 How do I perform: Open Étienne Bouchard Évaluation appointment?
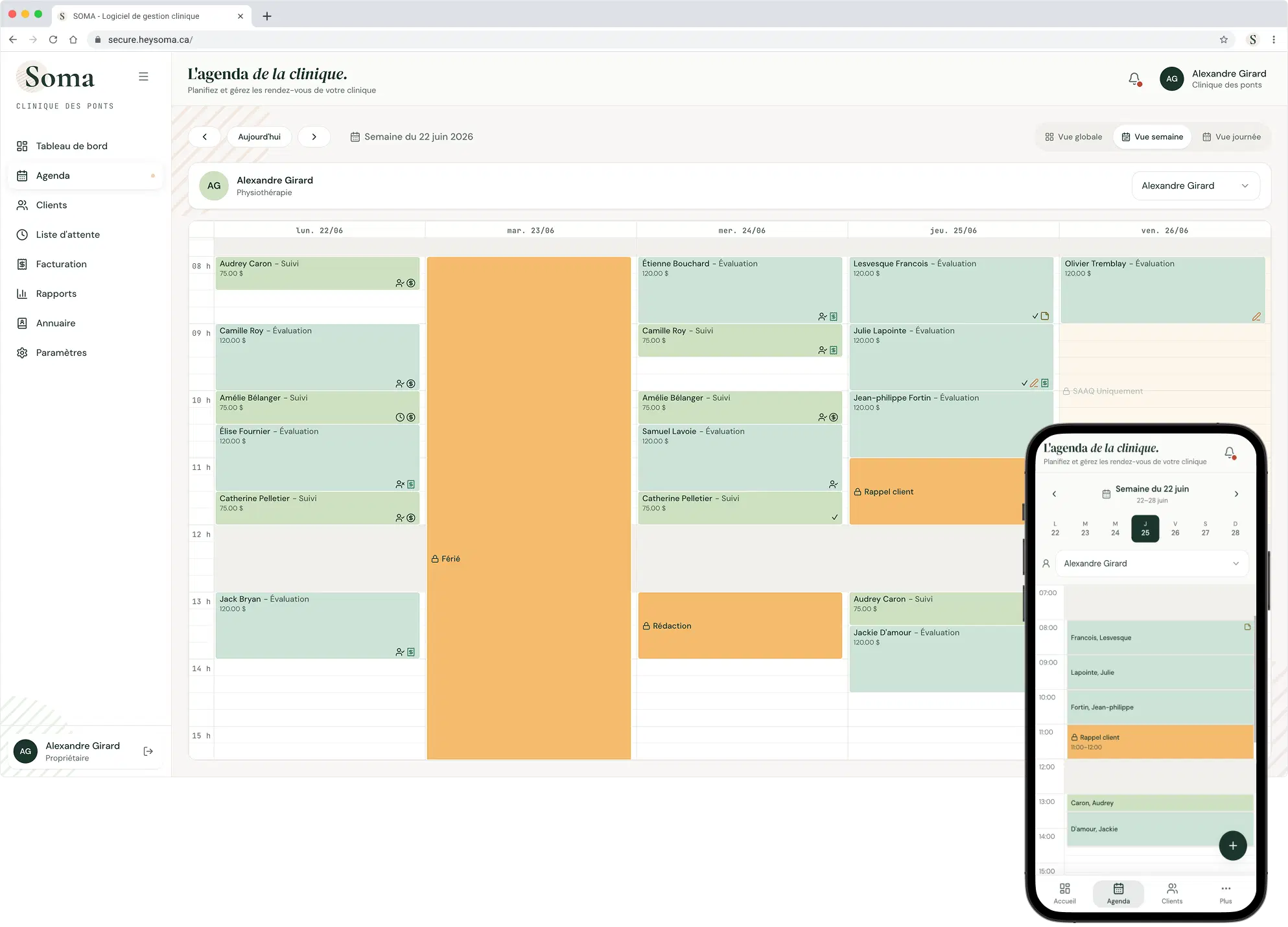point(740,290)
